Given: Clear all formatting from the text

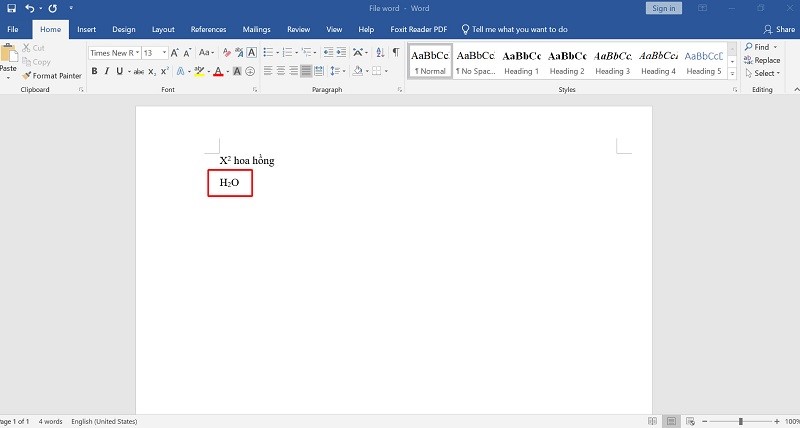Looking at the screenshot, I should pyautogui.click(x=227, y=53).
